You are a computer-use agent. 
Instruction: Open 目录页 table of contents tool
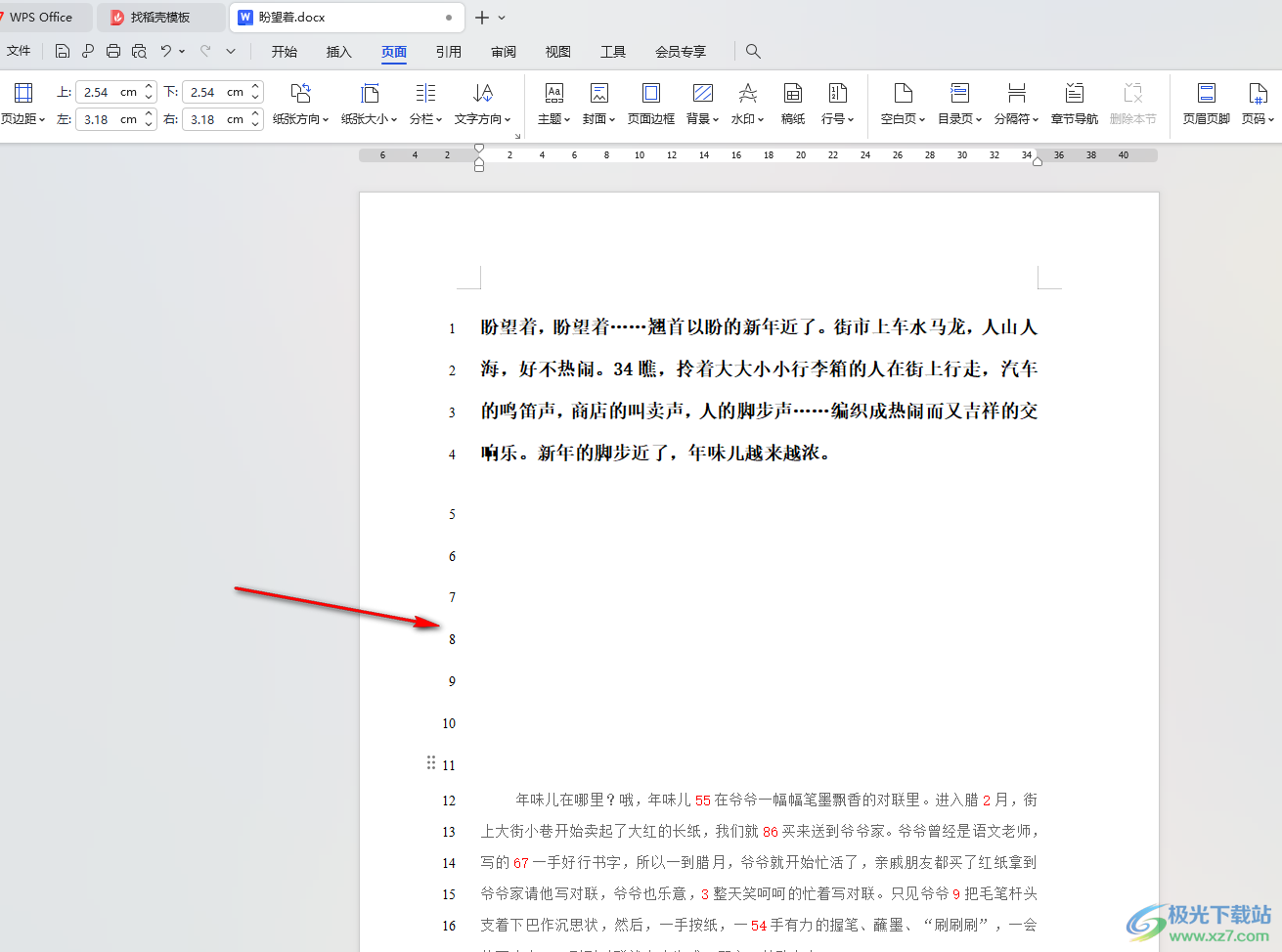959,105
